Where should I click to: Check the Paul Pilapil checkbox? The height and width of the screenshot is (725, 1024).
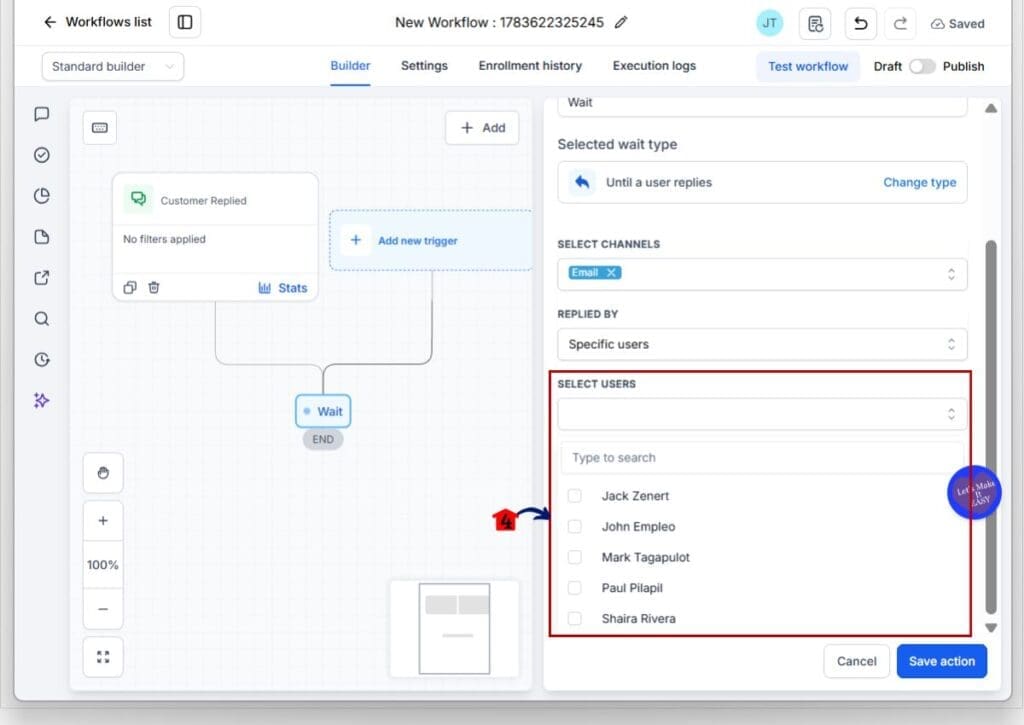[575, 588]
